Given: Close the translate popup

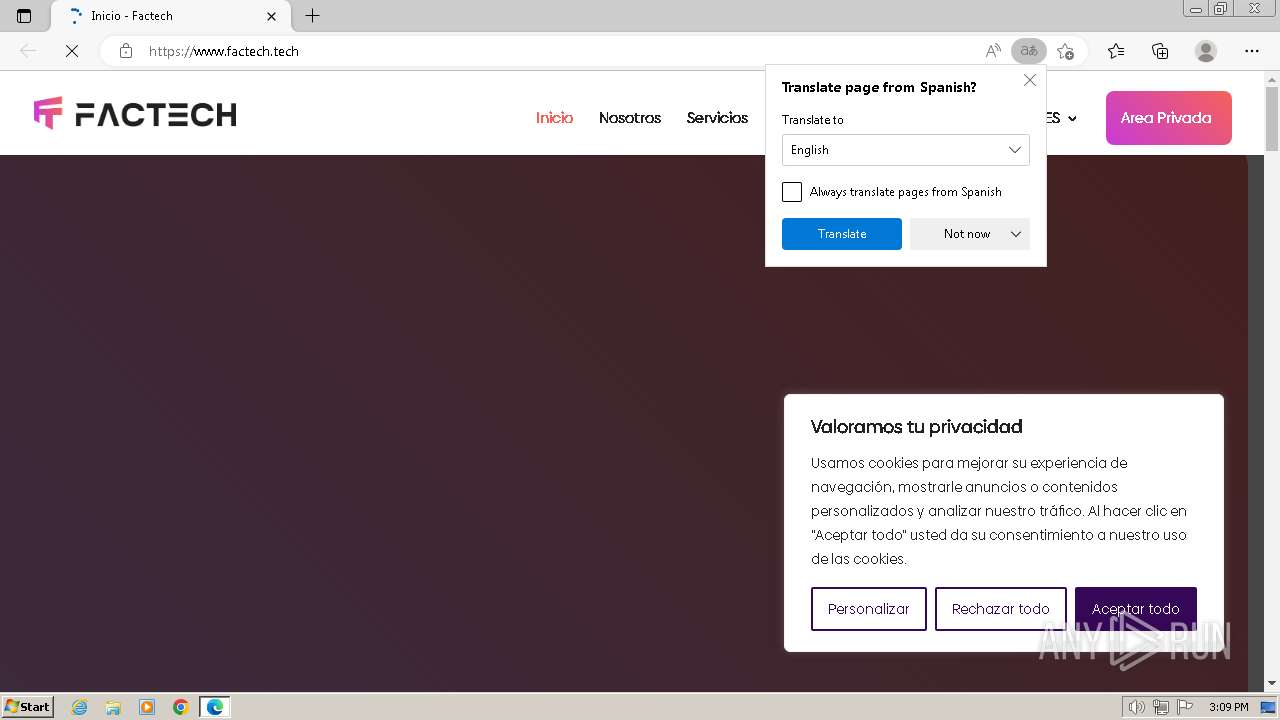Looking at the screenshot, I should point(1030,80).
